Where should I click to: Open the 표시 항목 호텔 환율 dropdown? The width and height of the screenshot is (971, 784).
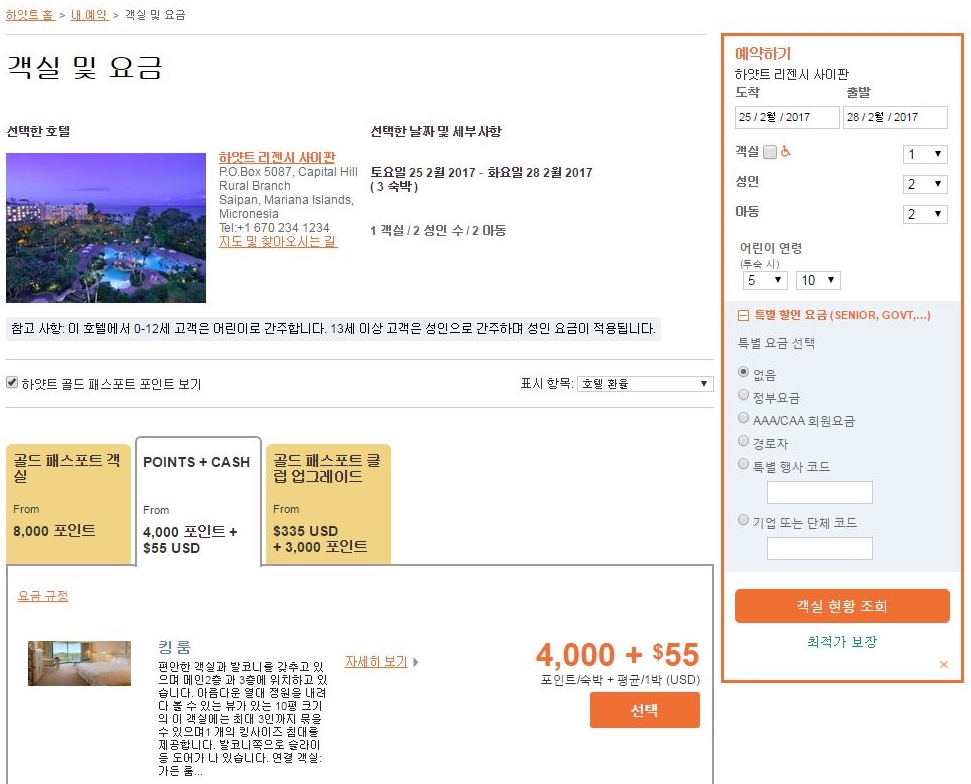click(x=645, y=384)
